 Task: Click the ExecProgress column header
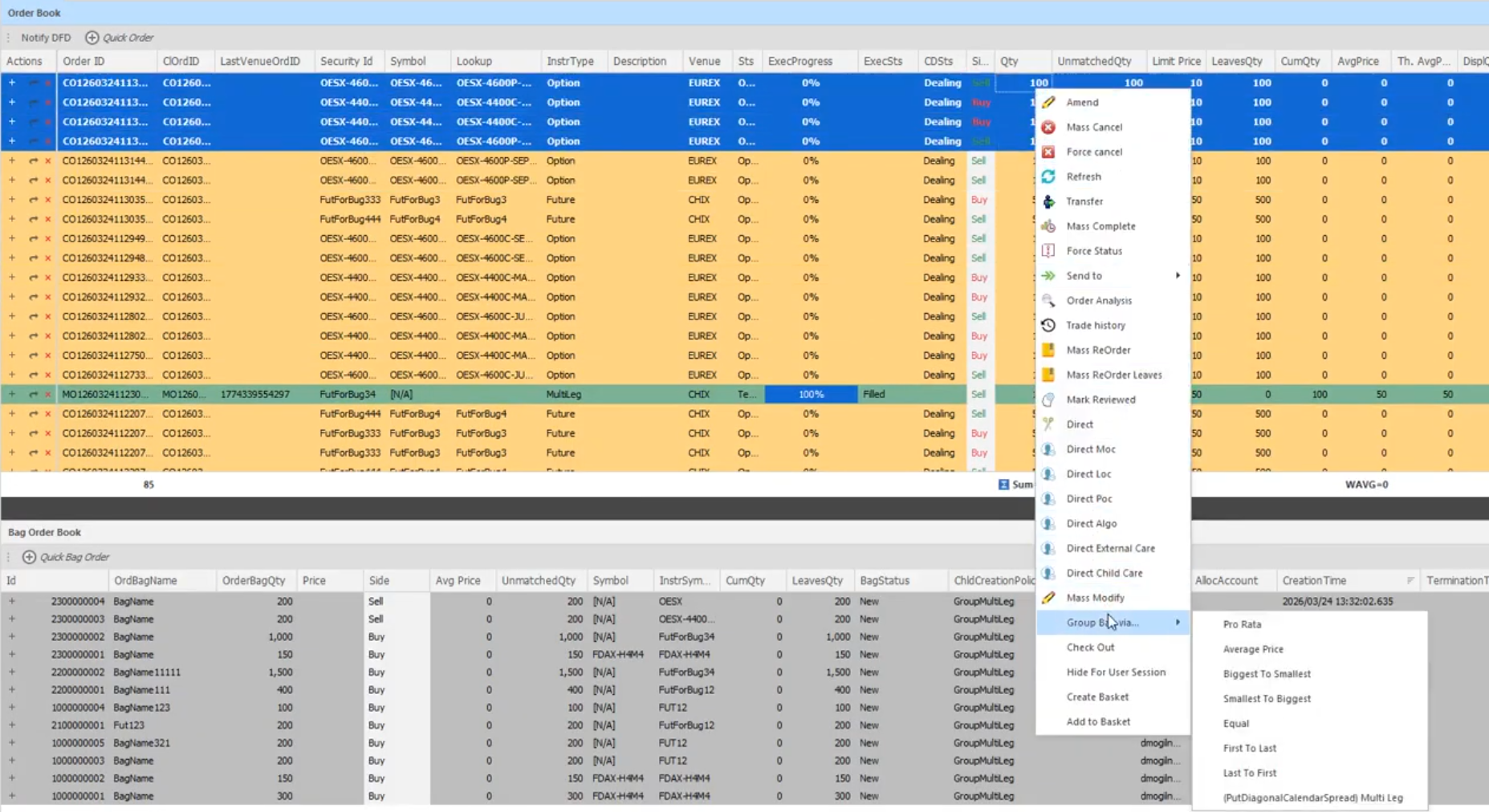click(x=810, y=61)
